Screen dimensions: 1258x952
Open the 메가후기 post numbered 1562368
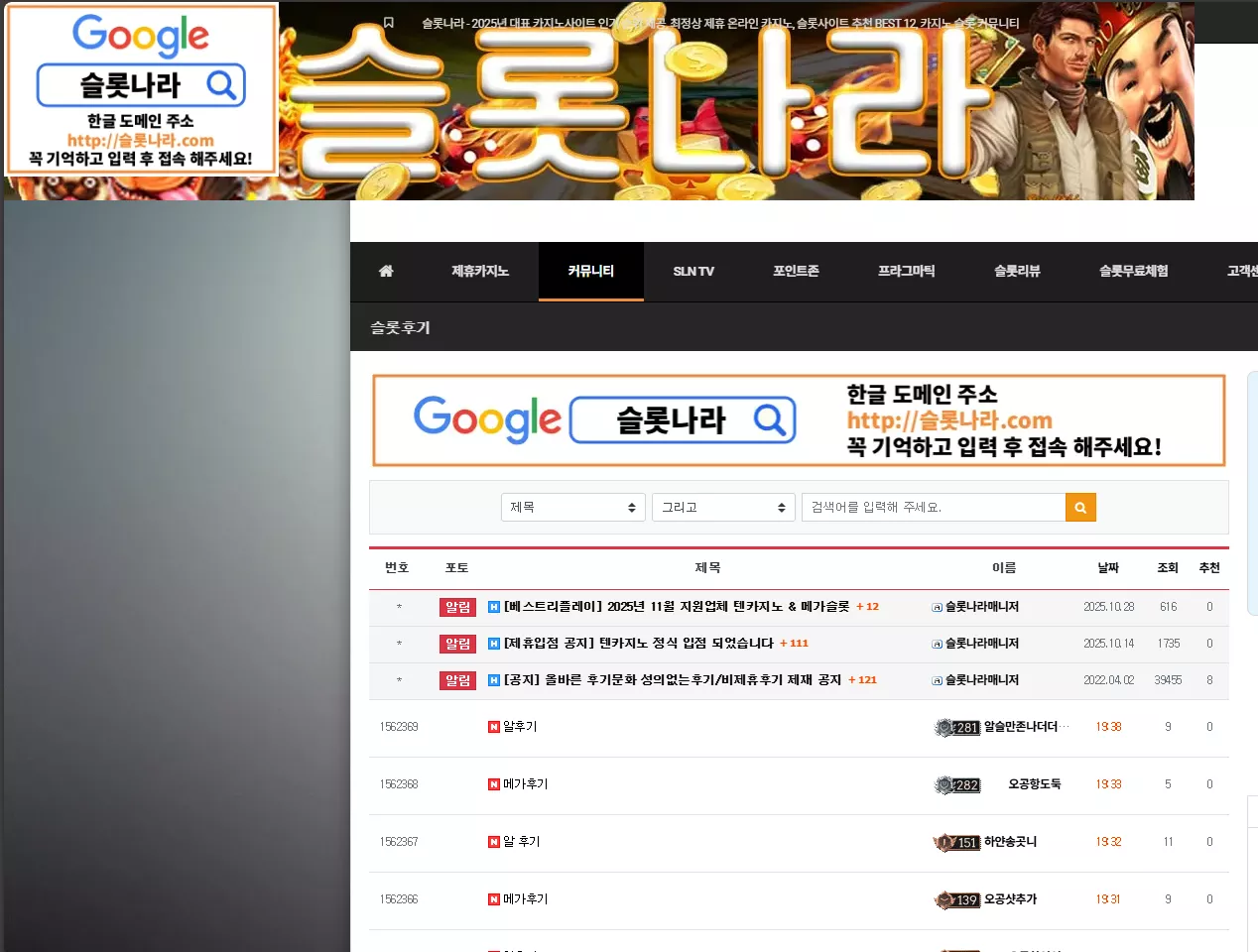[x=525, y=784]
